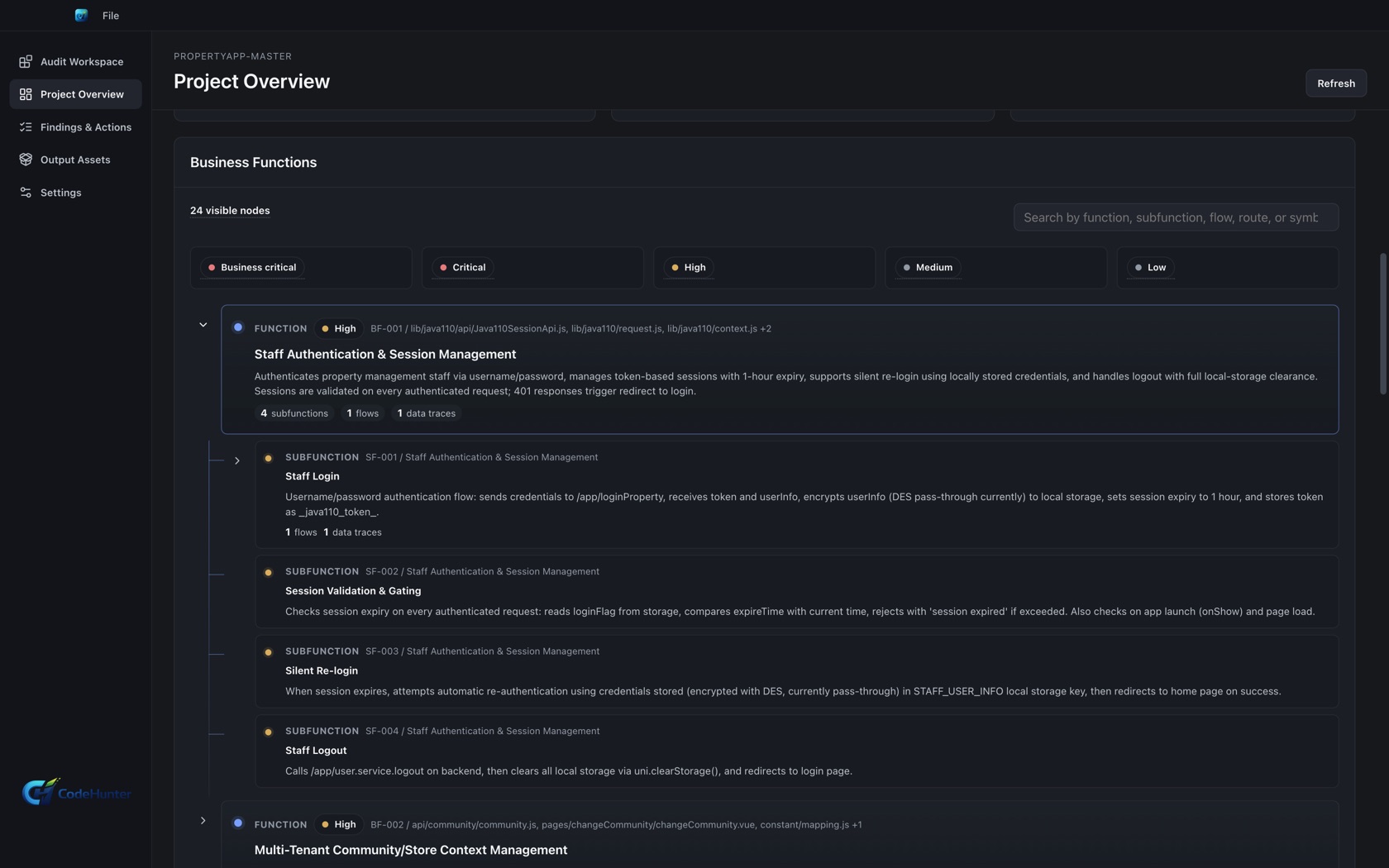1389x868 pixels.
Task: Filter by Critical severity
Action: [x=462, y=268]
